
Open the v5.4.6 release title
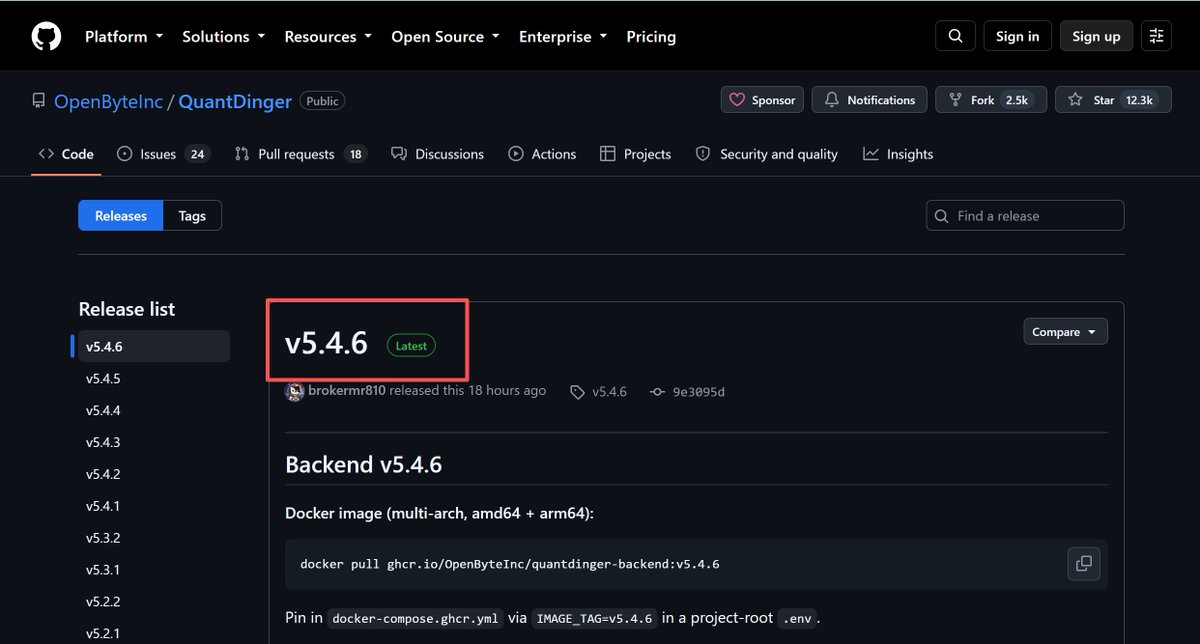(x=327, y=343)
